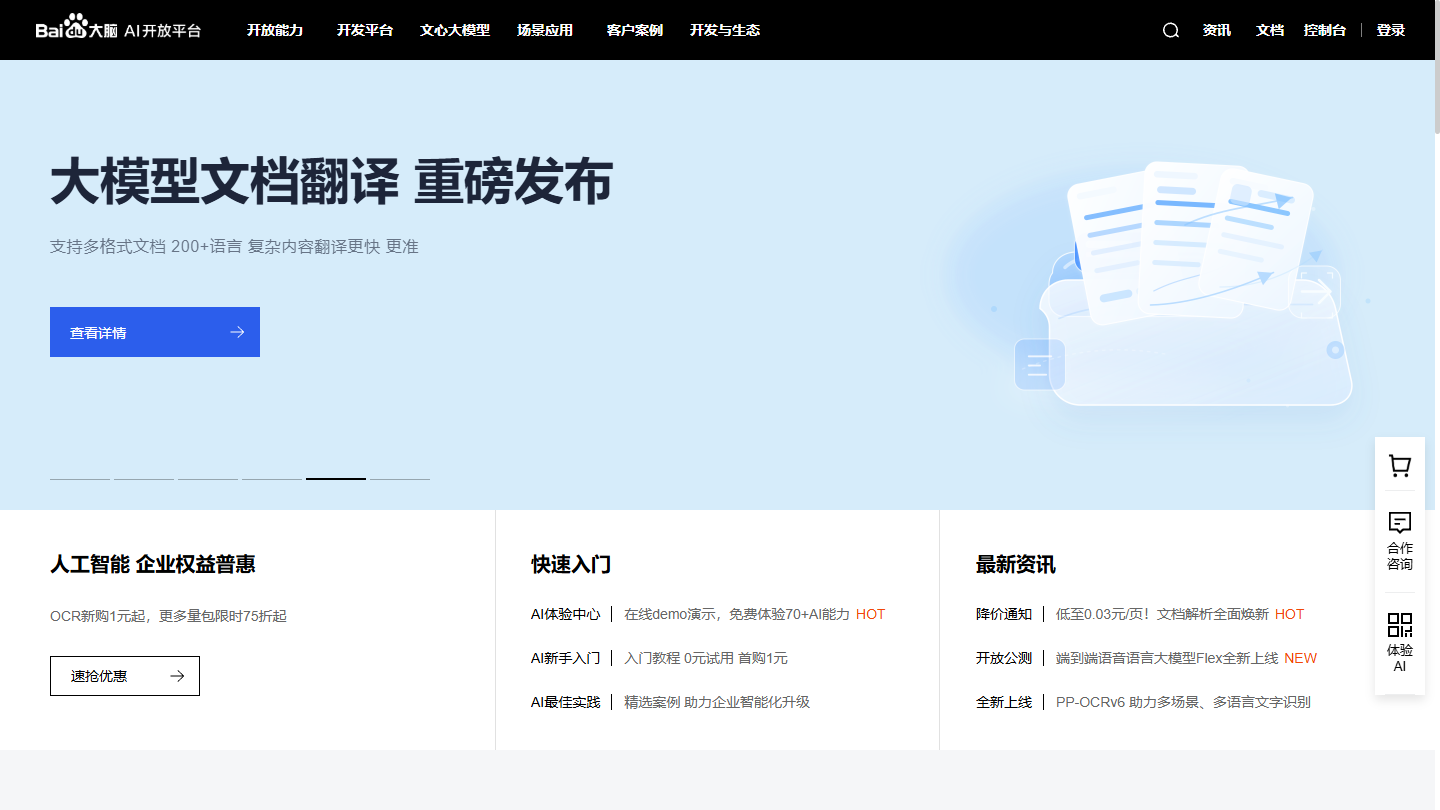Open 场景应用 menu
Image resolution: width=1440 pixels, height=810 pixels.
[x=545, y=30]
